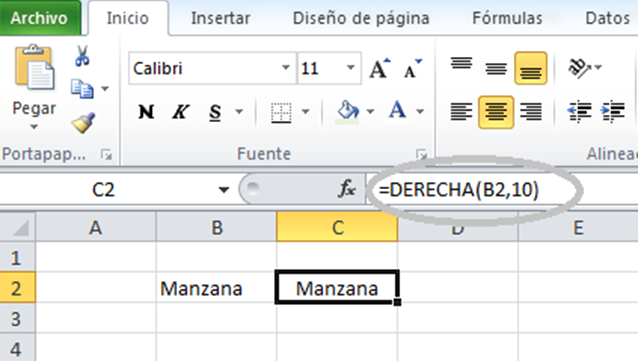Toggle Bold (N) formatting
Image resolution: width=638 pixels, height=361 pixels.
click(x=146, y=112)
